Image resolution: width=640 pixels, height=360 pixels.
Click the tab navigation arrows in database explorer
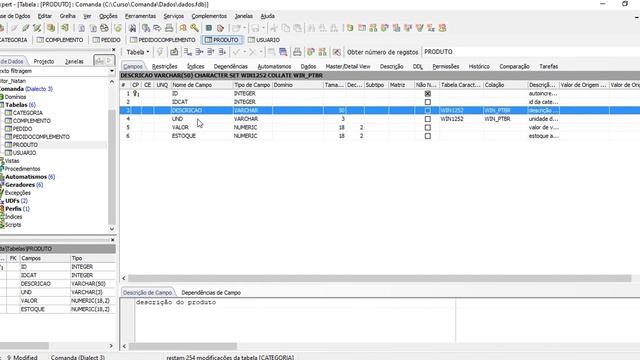pos(104,61)
